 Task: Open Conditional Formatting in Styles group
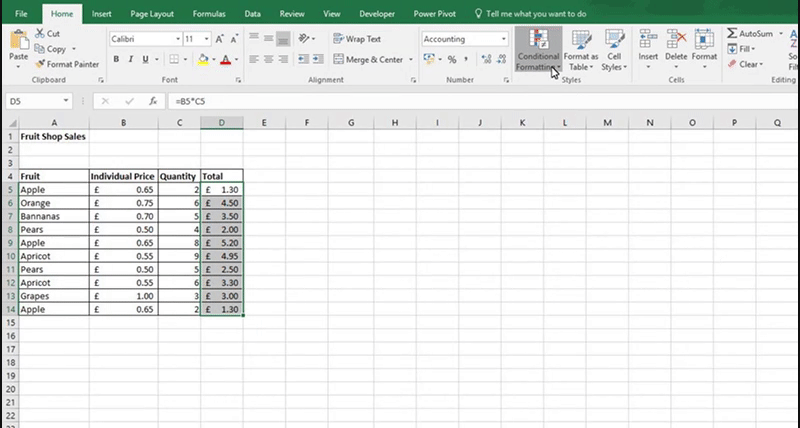point(538,50)
